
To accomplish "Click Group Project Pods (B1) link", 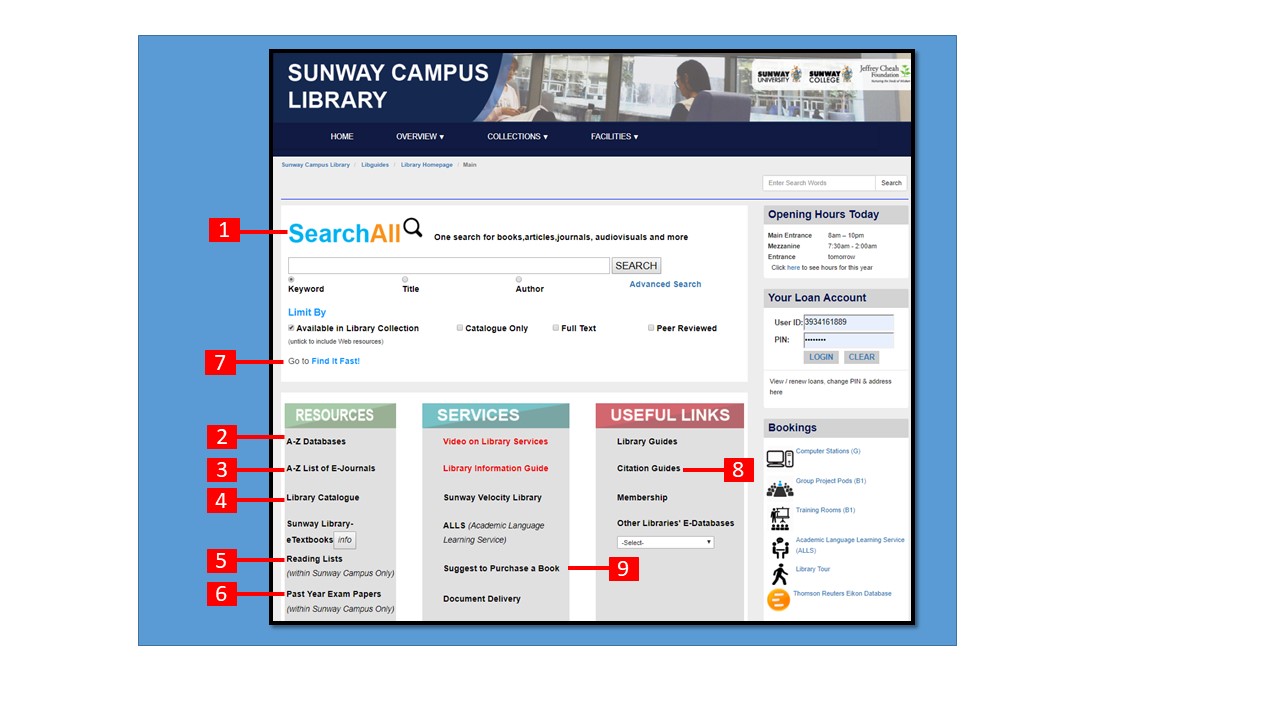I will (831, 481).
